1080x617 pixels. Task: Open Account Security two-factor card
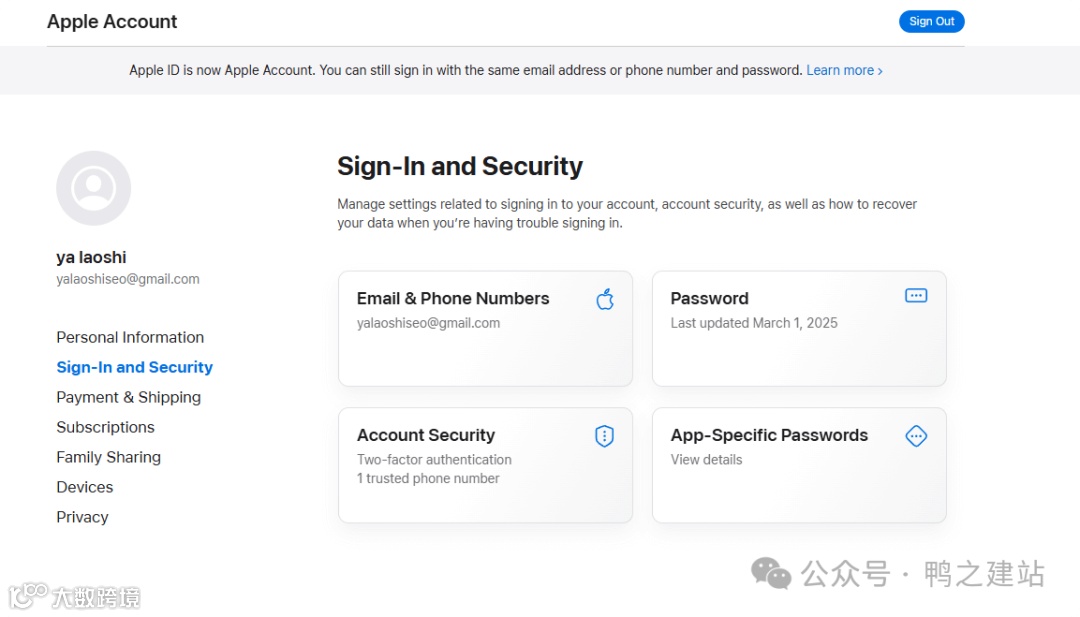point(485,465)
